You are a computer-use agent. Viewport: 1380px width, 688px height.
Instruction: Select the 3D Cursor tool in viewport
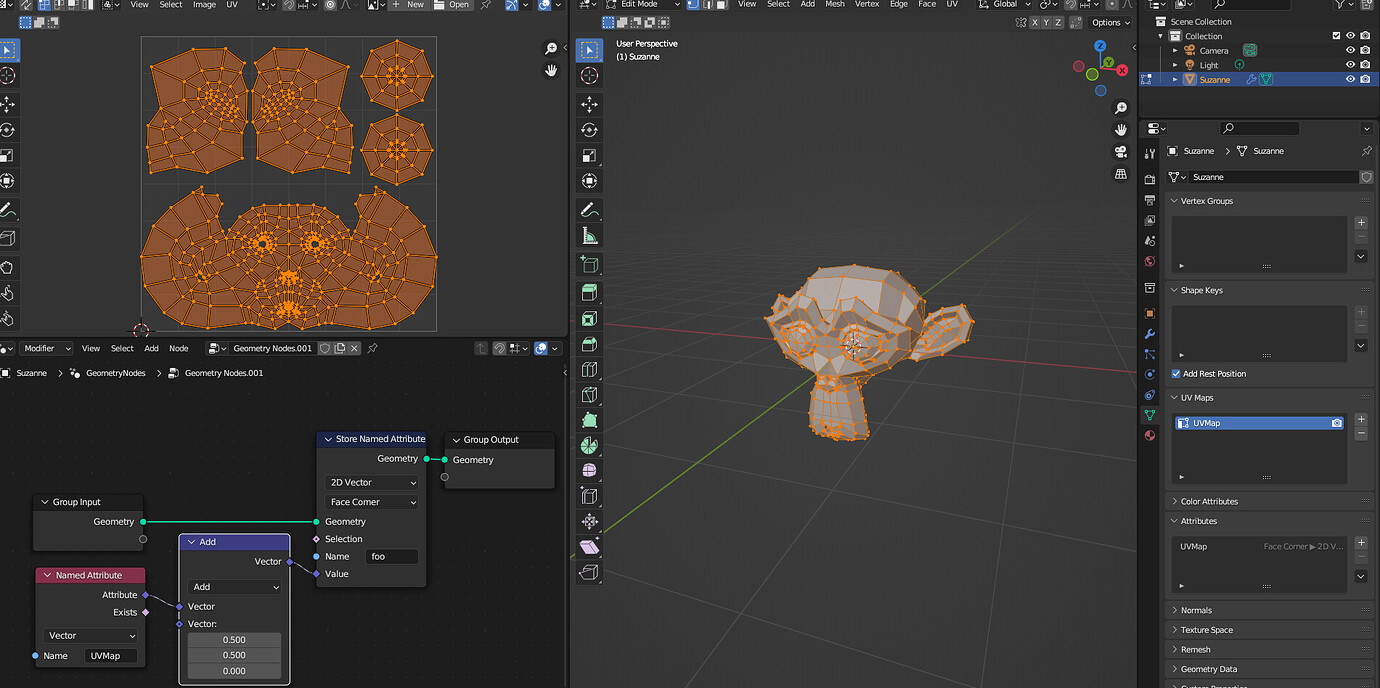point(589,76)
